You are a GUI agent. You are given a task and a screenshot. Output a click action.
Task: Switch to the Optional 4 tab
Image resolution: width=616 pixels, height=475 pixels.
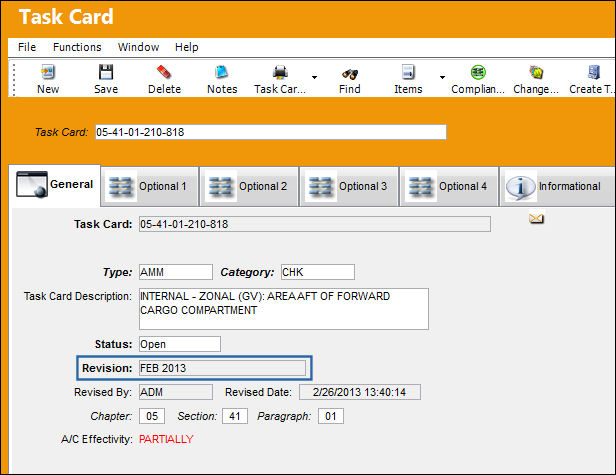point(449,186)
